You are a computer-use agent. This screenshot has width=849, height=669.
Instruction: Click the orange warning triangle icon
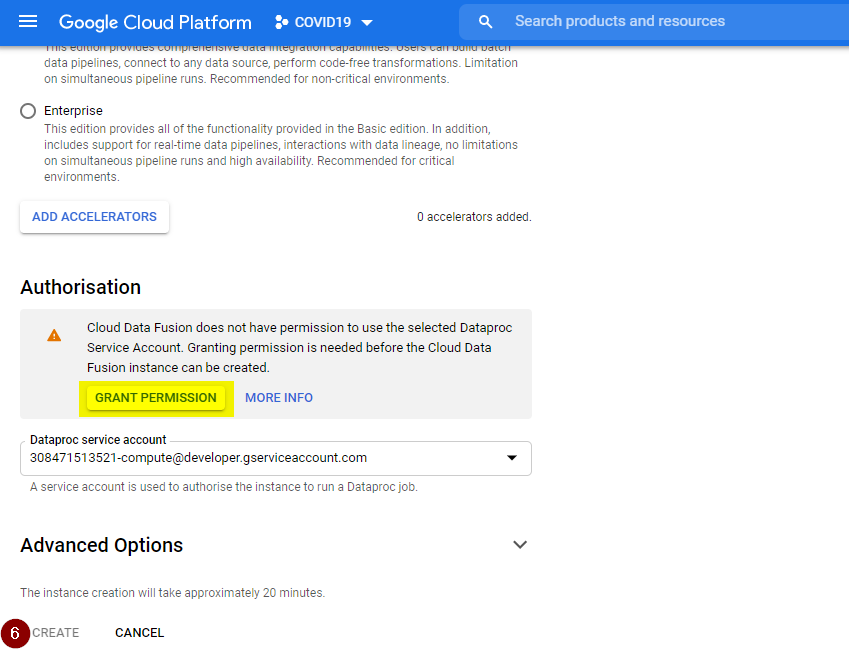54,335
